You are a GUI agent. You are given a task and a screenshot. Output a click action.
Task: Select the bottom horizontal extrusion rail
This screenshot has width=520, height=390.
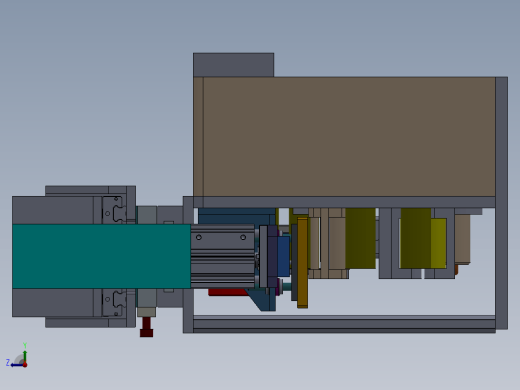(x=344, y=324)
